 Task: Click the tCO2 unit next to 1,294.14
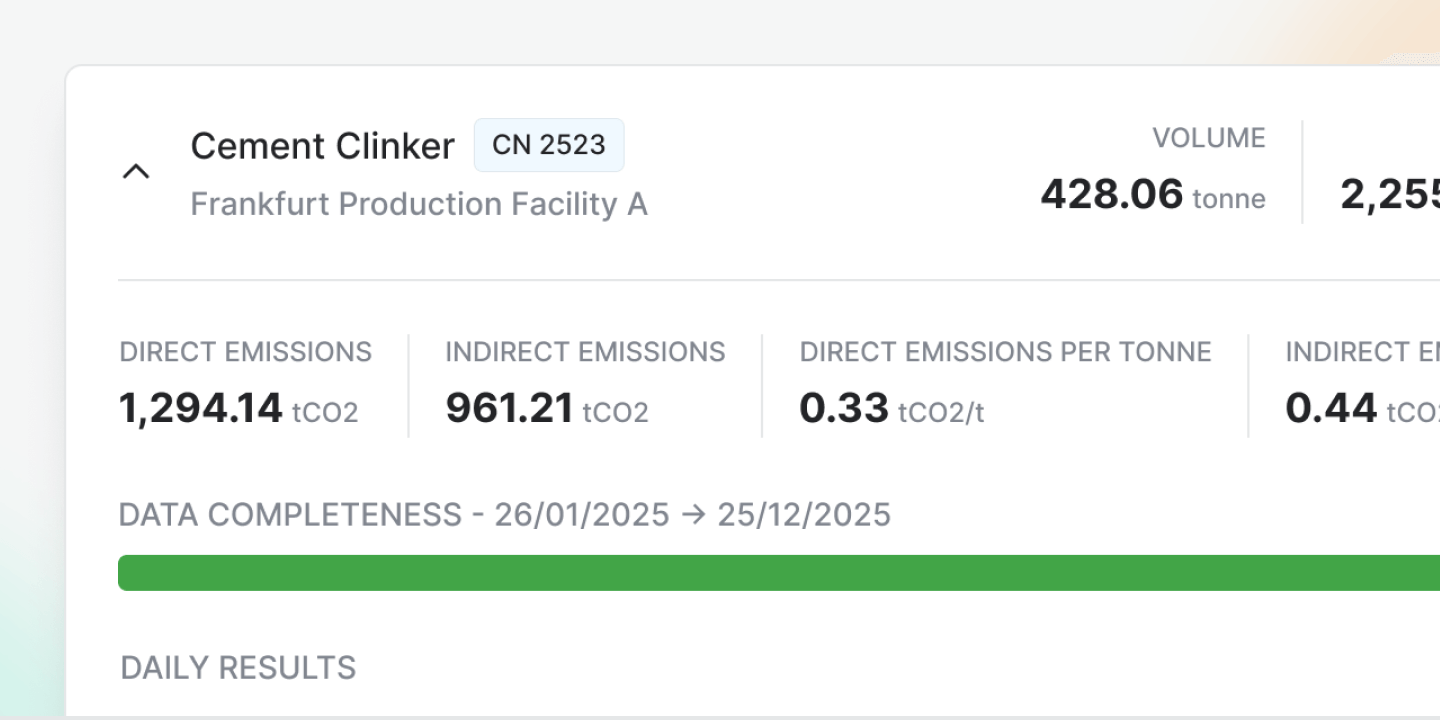coord(324,412)
